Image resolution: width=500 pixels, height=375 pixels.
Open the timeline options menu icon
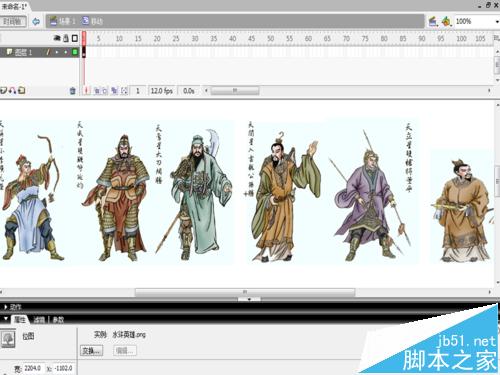click(496, 38)
